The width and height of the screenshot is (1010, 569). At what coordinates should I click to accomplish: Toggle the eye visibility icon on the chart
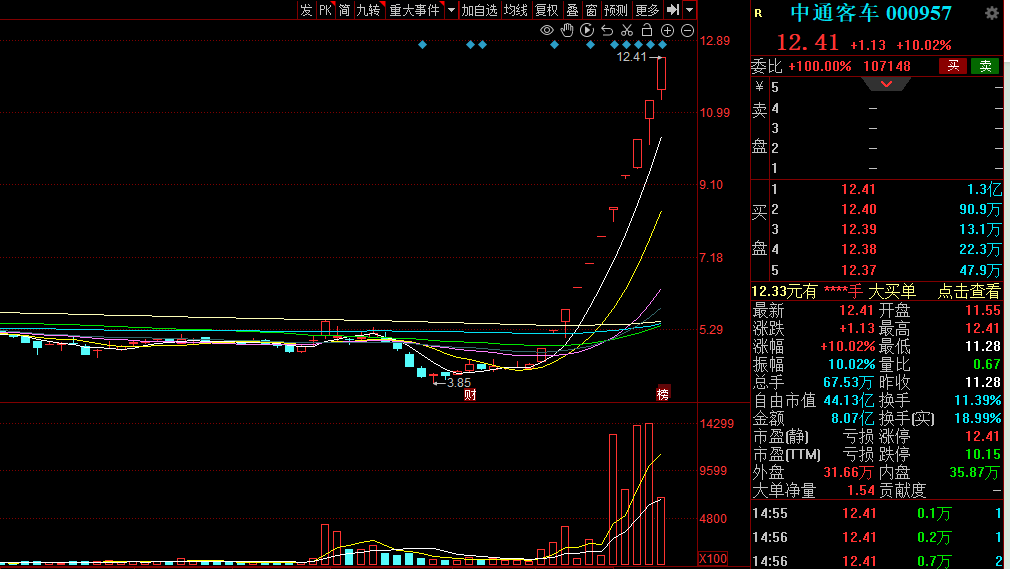coord(546,30)
